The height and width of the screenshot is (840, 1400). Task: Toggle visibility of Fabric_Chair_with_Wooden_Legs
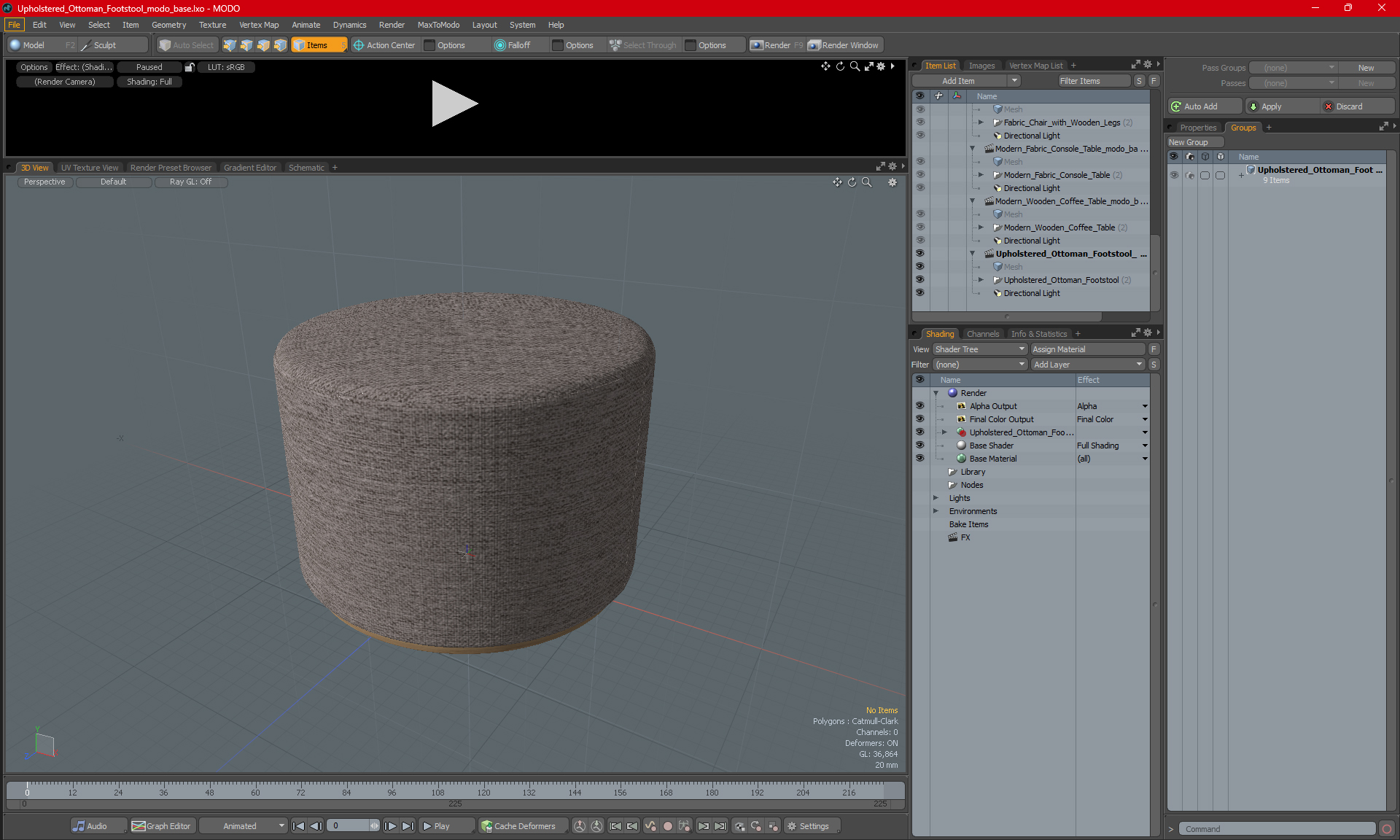pos(919,122)
